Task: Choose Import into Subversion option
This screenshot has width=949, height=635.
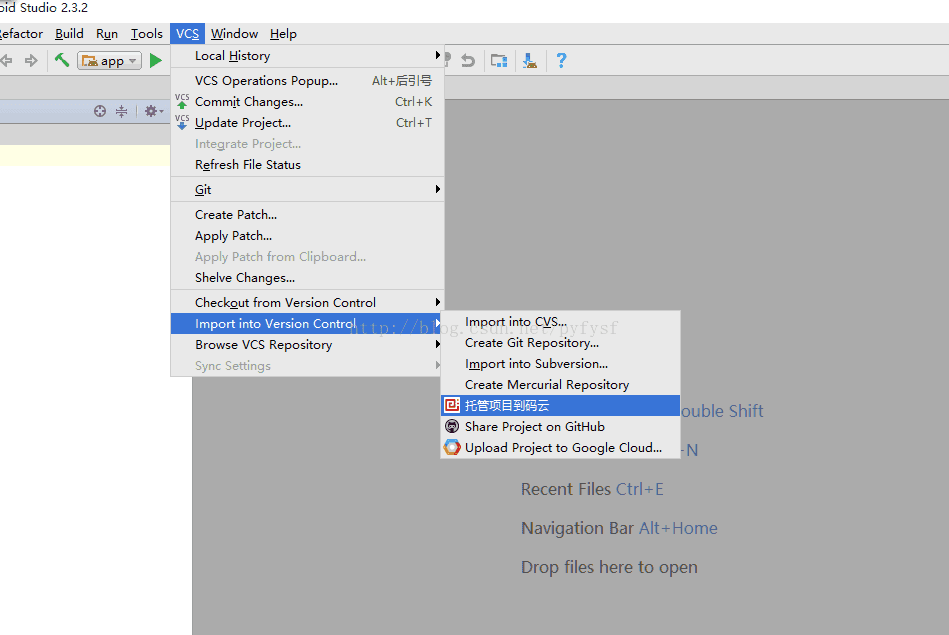Action: click(560, 364)
